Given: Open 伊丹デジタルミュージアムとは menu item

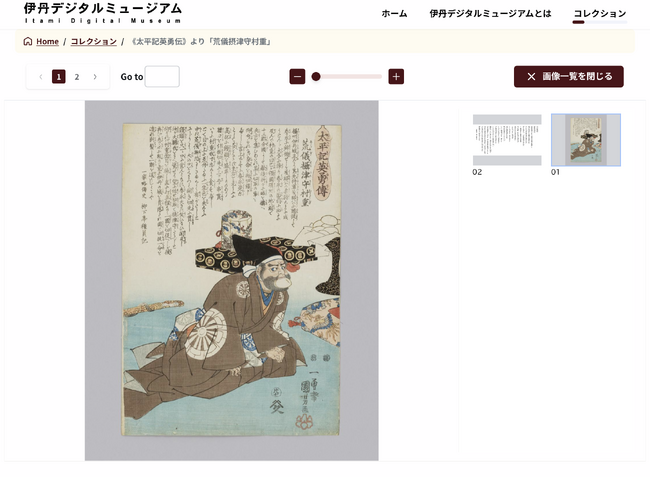Looking at the screenshot, I should tap(490, 14).
